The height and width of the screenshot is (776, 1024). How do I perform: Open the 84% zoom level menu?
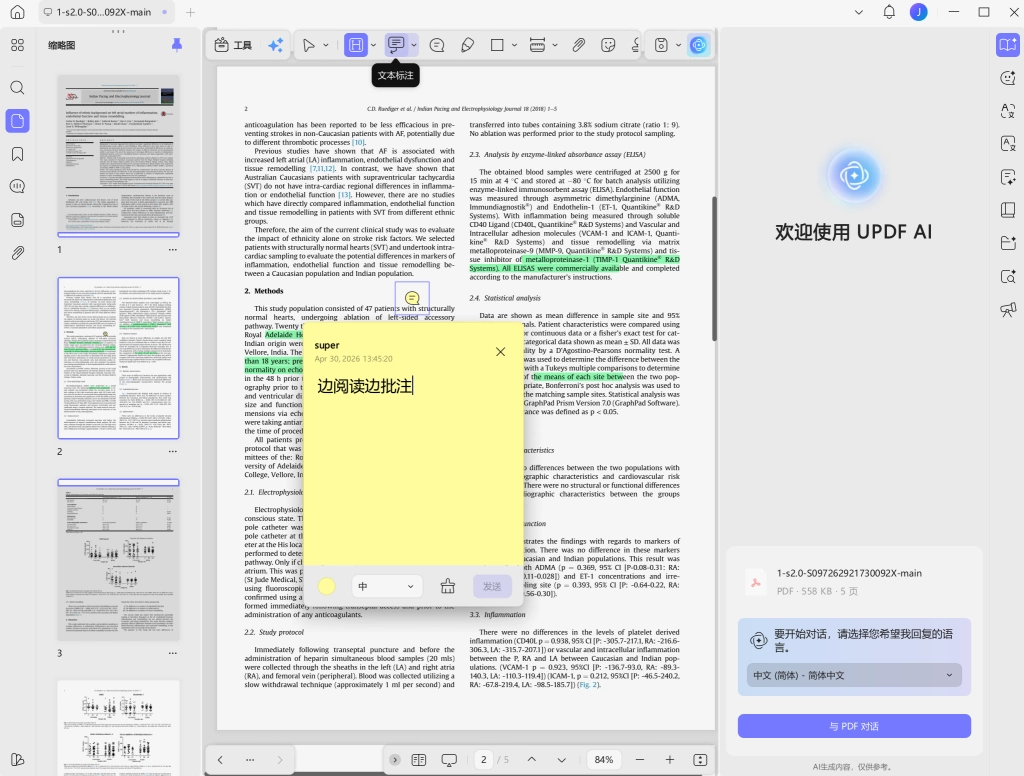604,760
